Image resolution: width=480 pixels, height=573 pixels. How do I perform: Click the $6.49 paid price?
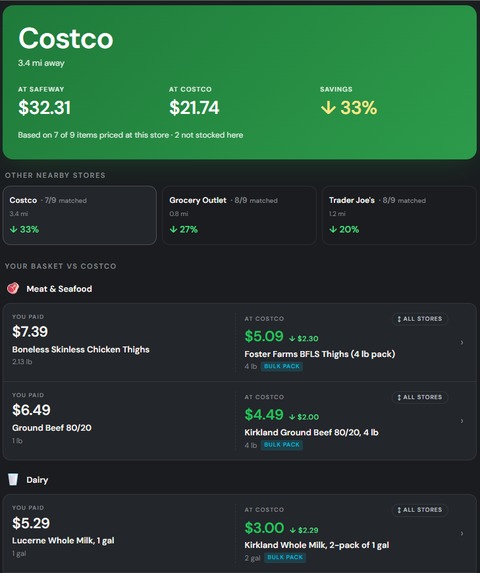point(31,410)
